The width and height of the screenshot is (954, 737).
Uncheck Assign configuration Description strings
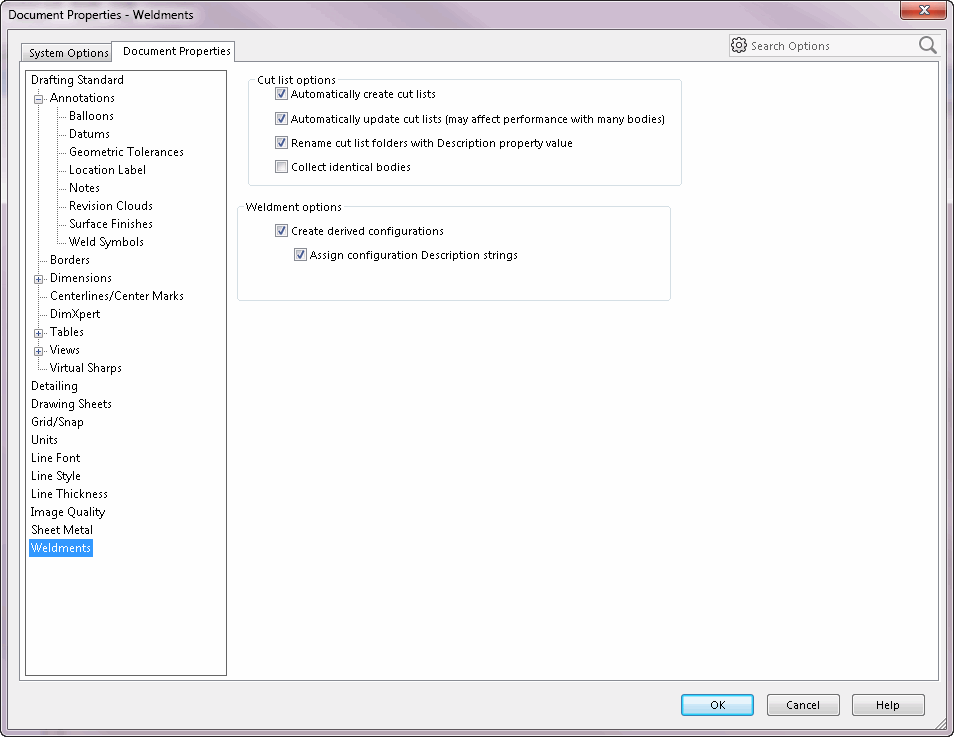300,255
